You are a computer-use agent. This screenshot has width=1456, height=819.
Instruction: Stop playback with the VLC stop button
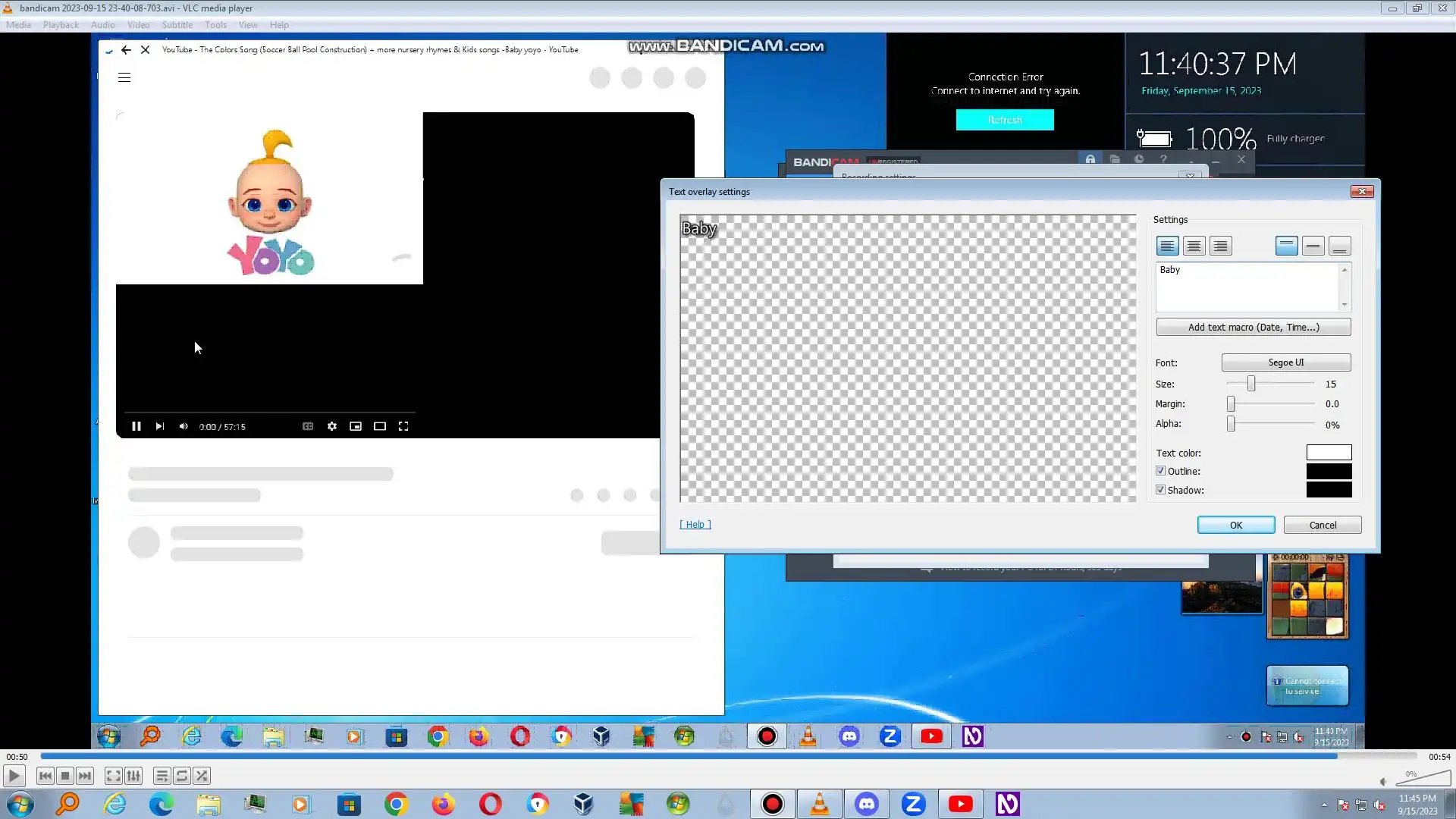pos(65,776)
